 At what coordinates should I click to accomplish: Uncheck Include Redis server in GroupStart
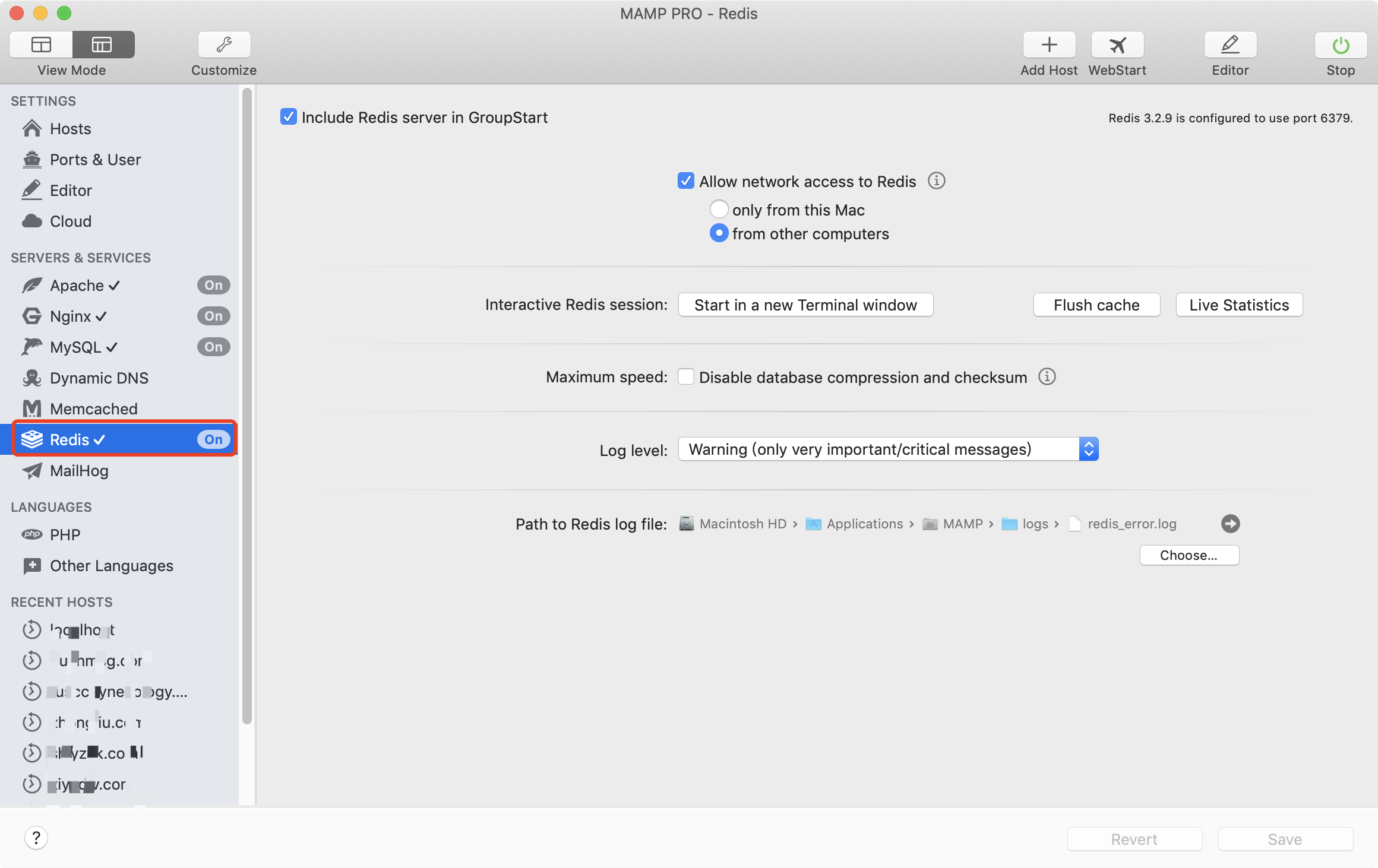point(289,117)
